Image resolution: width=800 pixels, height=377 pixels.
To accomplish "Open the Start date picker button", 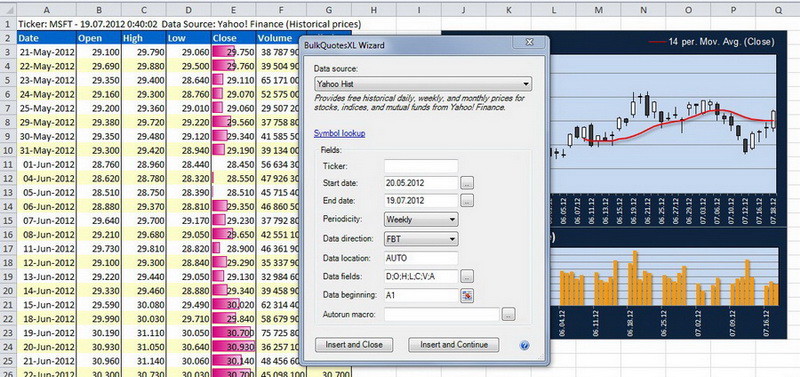I will click(467, 183).
